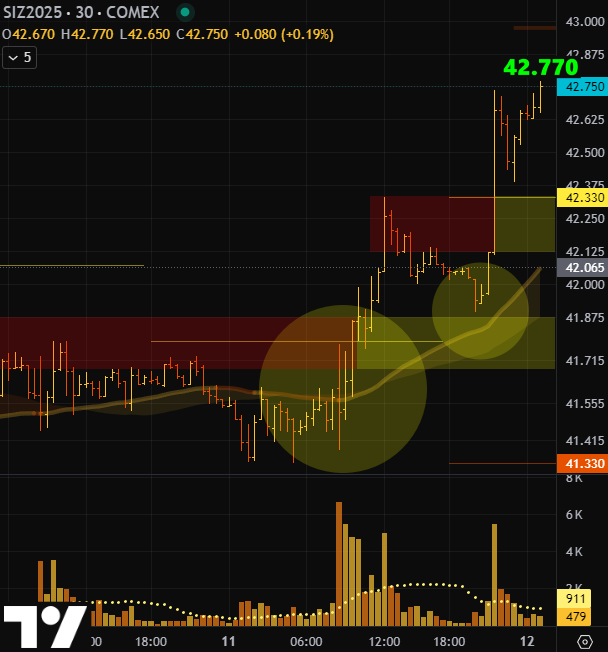Click the date label 12 on time axis
The height and width of the screenshot is (652, 608).
tap(527, 642)
